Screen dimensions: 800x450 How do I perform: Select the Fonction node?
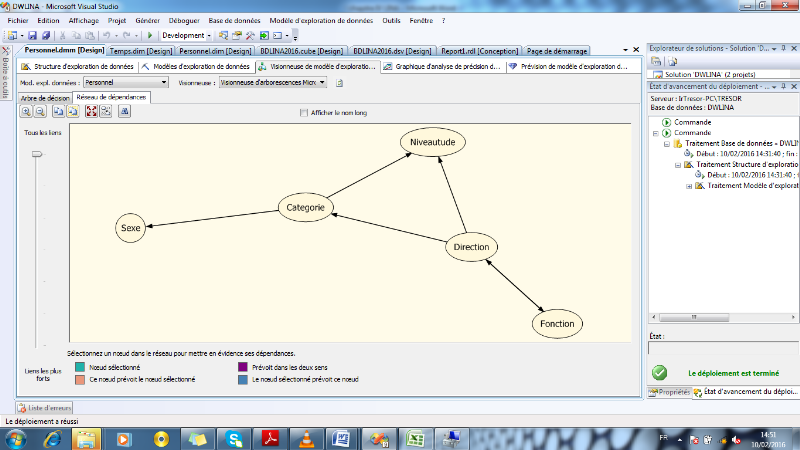click(557, 323)
